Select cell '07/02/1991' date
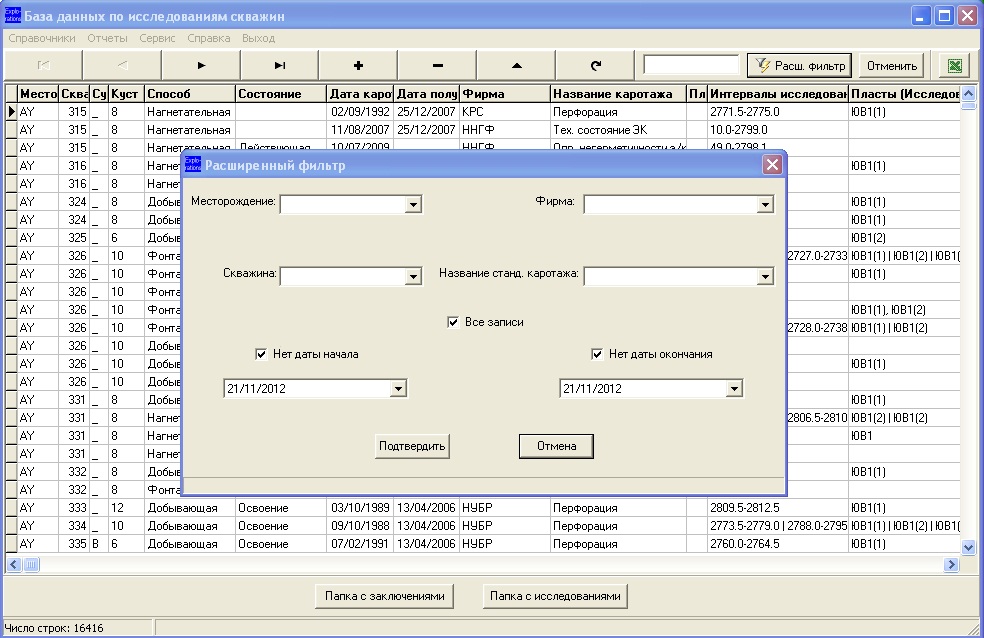This screenshot has height=638, width=984. [x=360, y=544]
